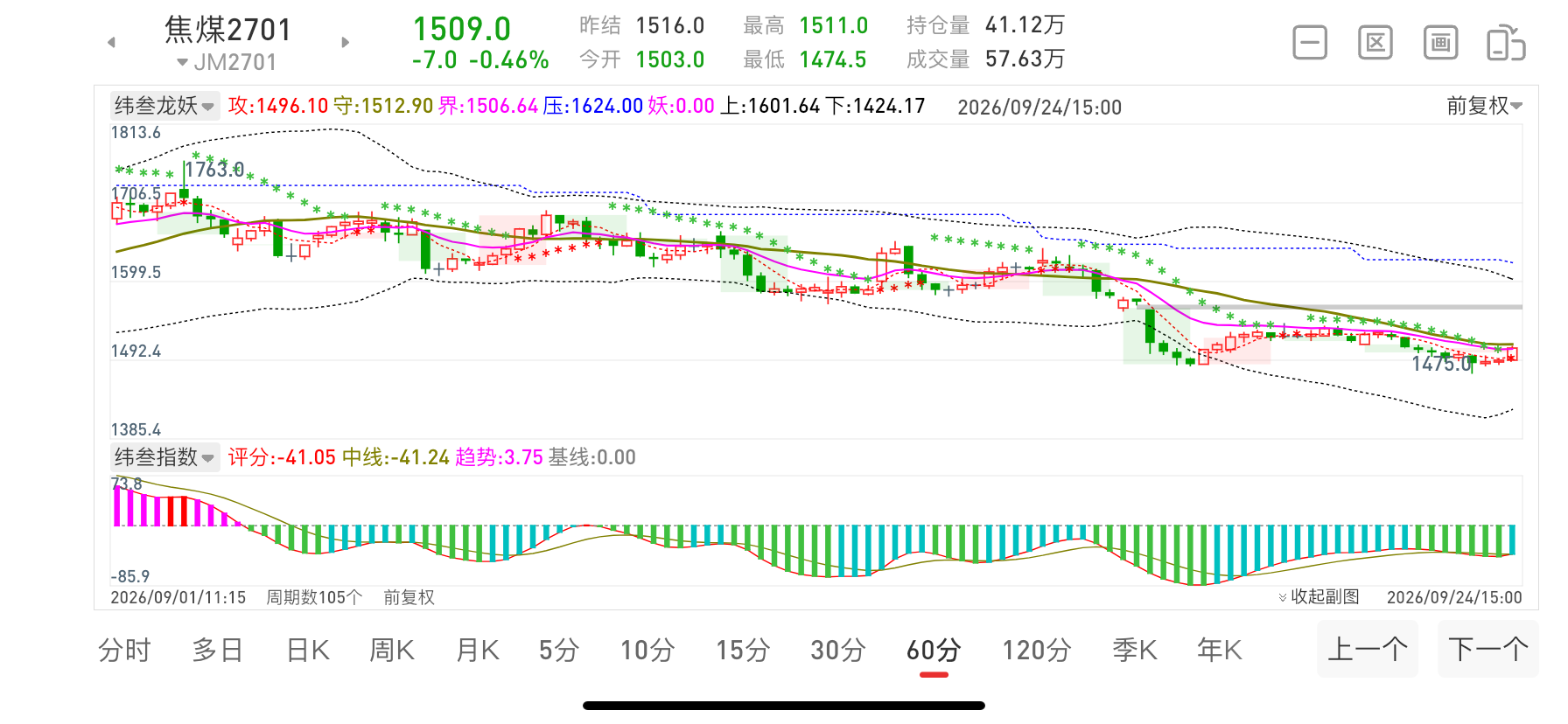Select the 周K period tab

coord(392,651)
